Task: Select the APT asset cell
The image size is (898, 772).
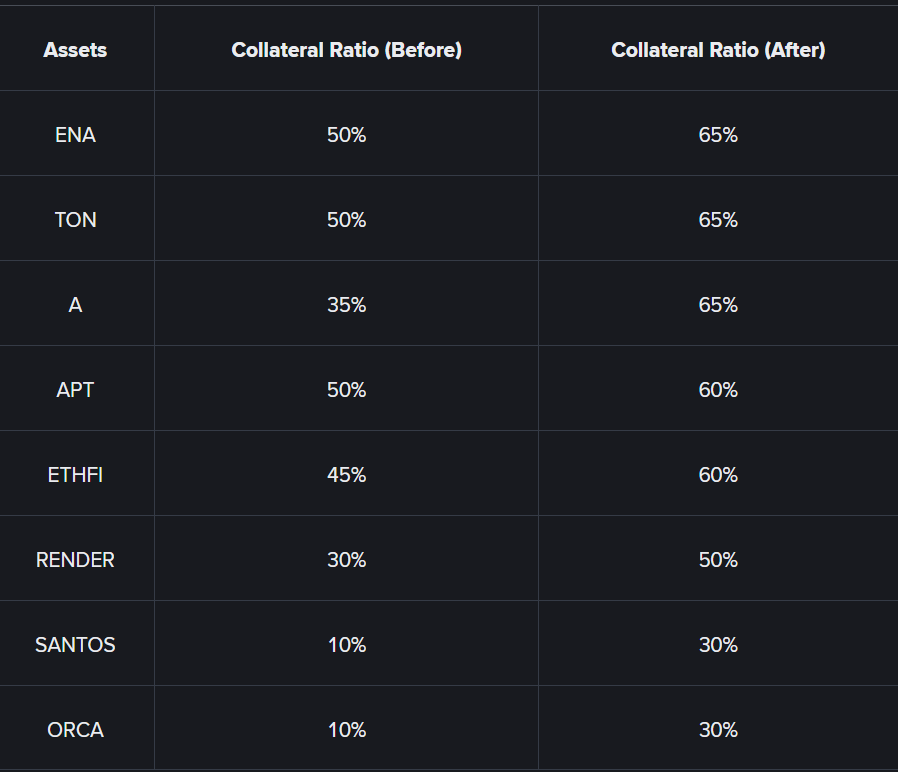Action: click(x=75, y=390)
